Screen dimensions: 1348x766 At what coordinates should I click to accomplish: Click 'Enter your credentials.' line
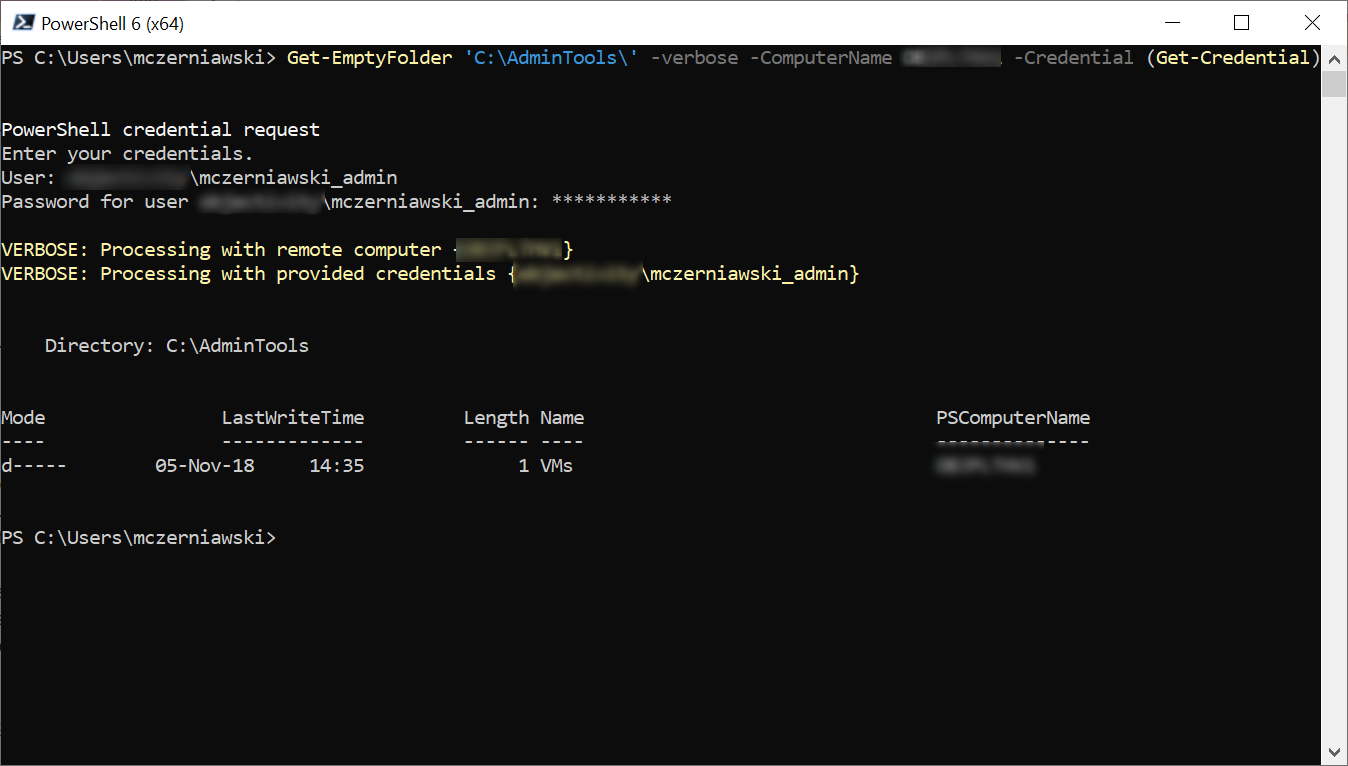pos(128,154)
